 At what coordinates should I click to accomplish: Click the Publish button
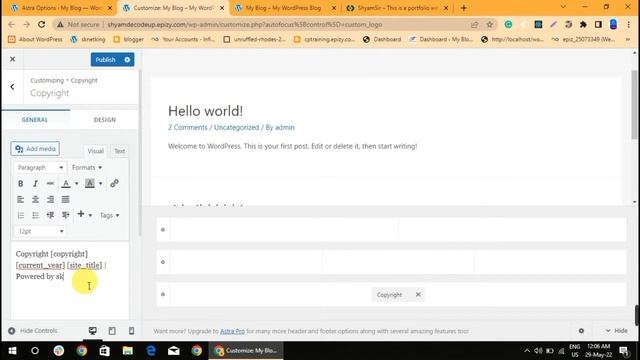click(x=106, y=60)
